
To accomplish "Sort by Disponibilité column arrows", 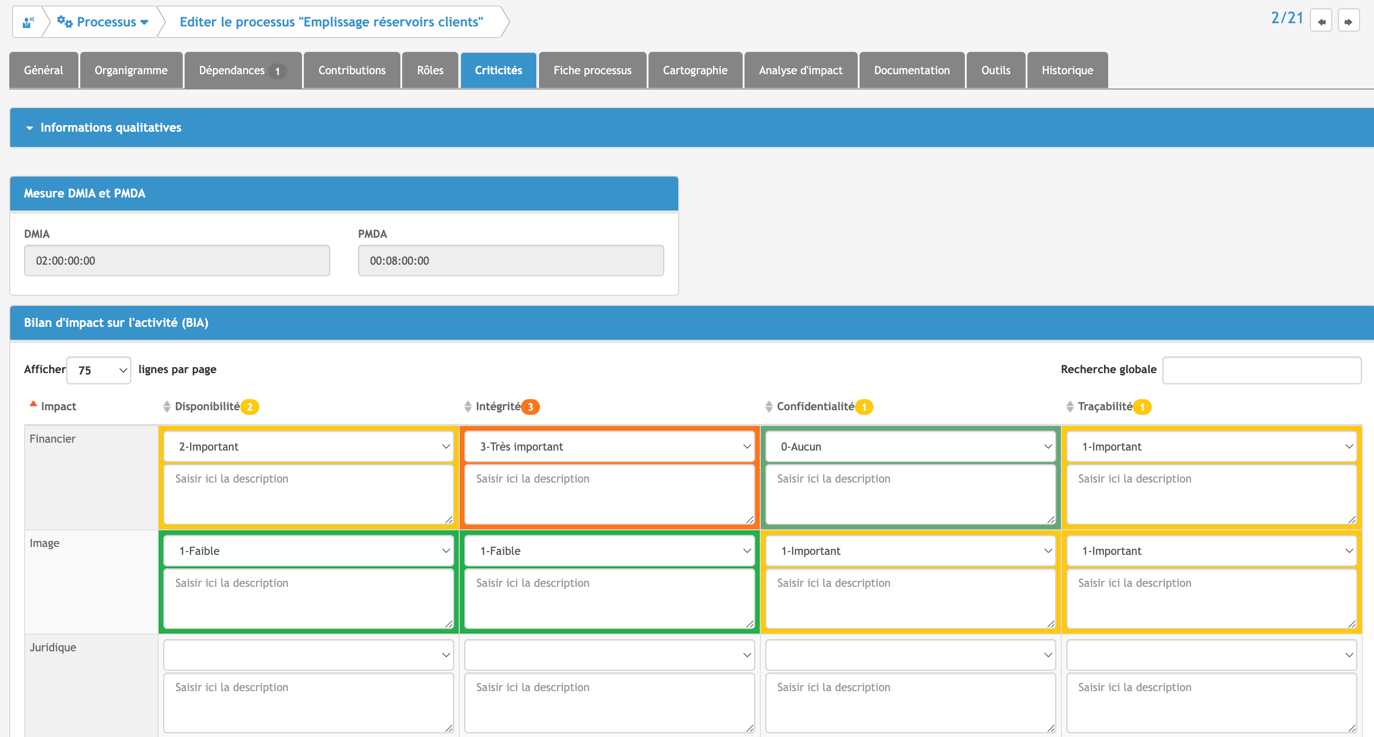I will click(x=167, y=407).
